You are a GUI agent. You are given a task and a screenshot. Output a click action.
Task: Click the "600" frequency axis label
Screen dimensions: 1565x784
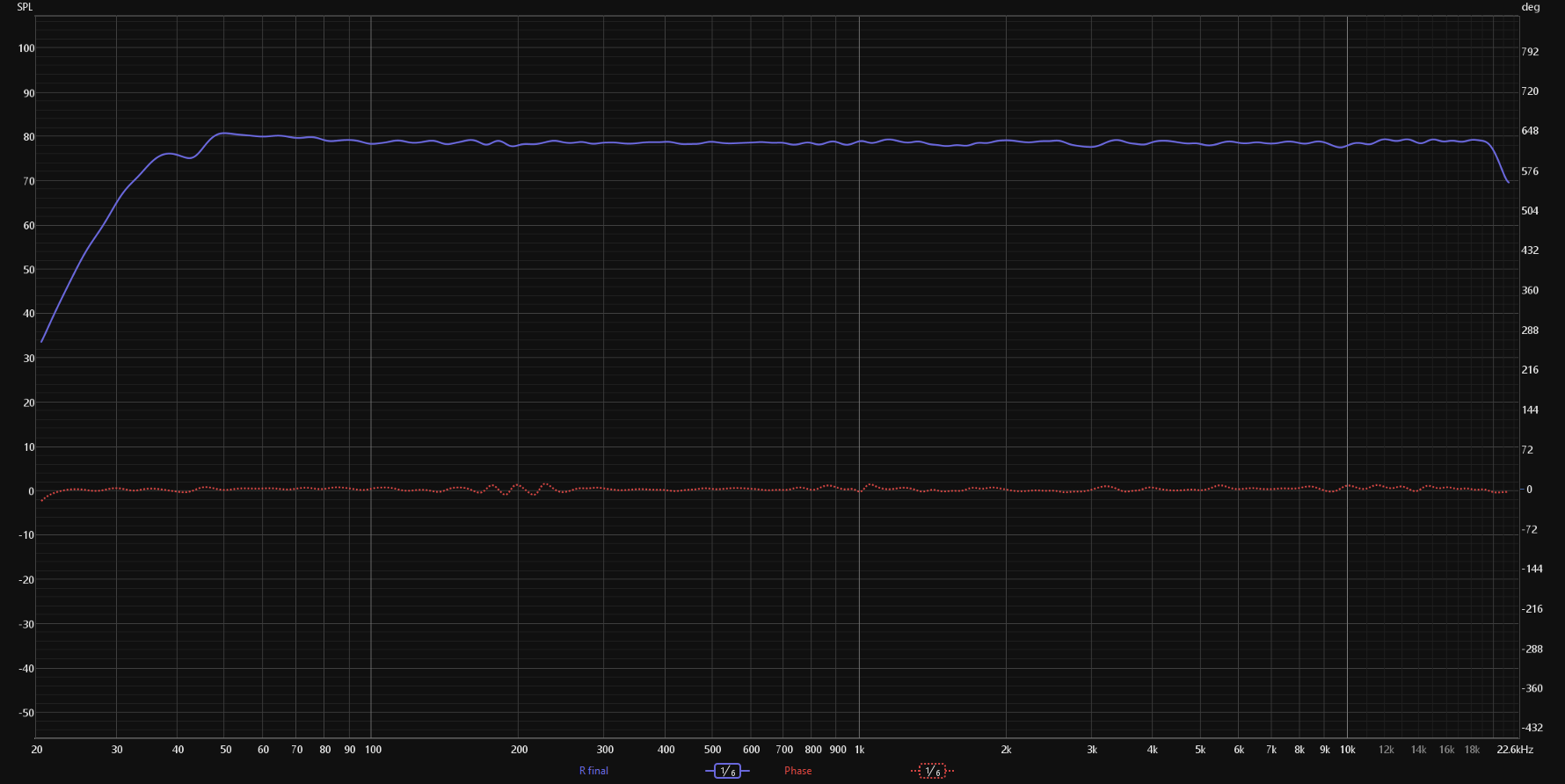coord(752,750)
